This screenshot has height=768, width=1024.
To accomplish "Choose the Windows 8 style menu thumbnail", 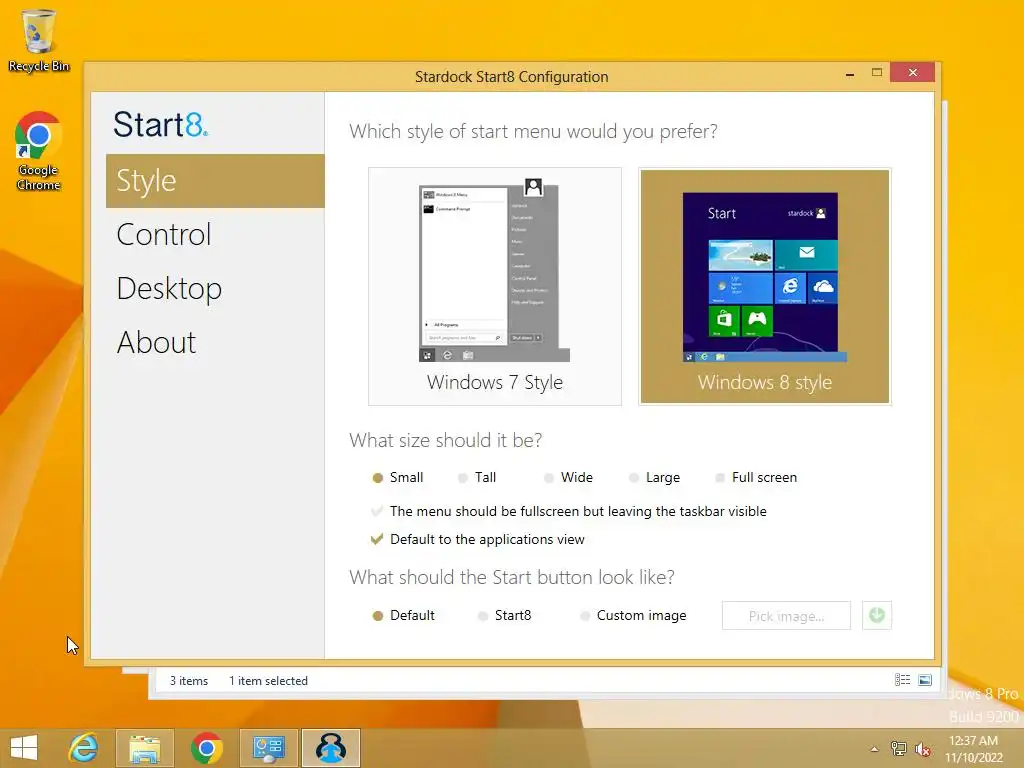I will (x=765, y=286).
